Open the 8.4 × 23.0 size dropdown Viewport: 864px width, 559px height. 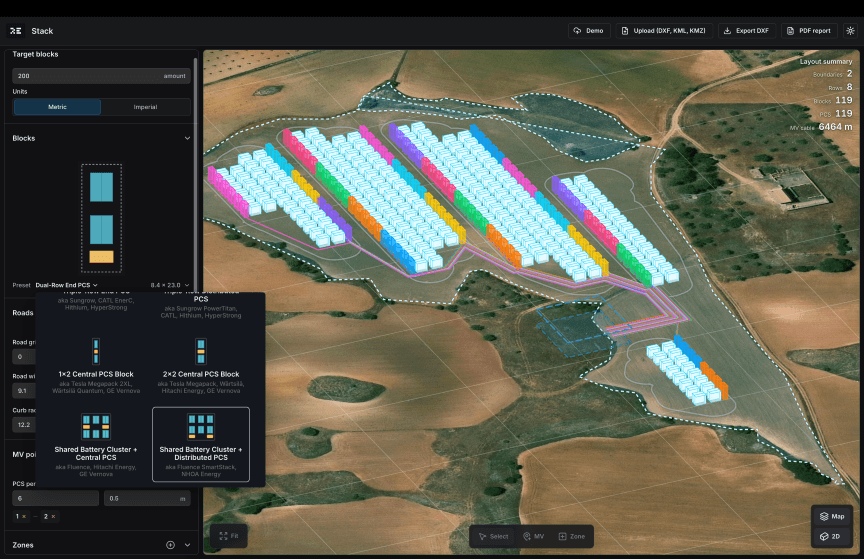pyautogui.click(x=170, y=285)
